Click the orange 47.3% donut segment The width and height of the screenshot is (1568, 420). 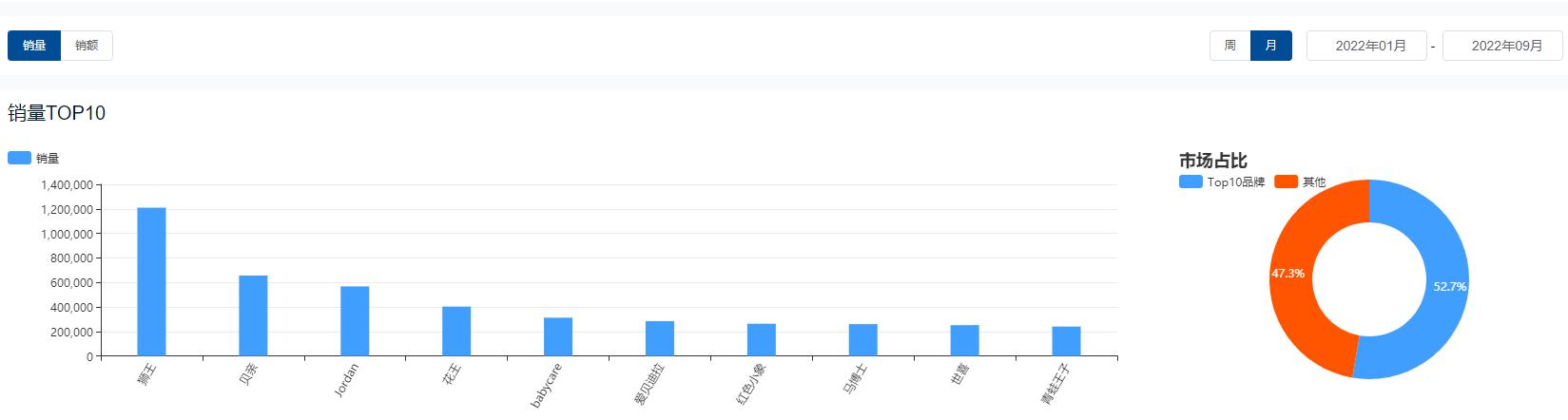1290,274
